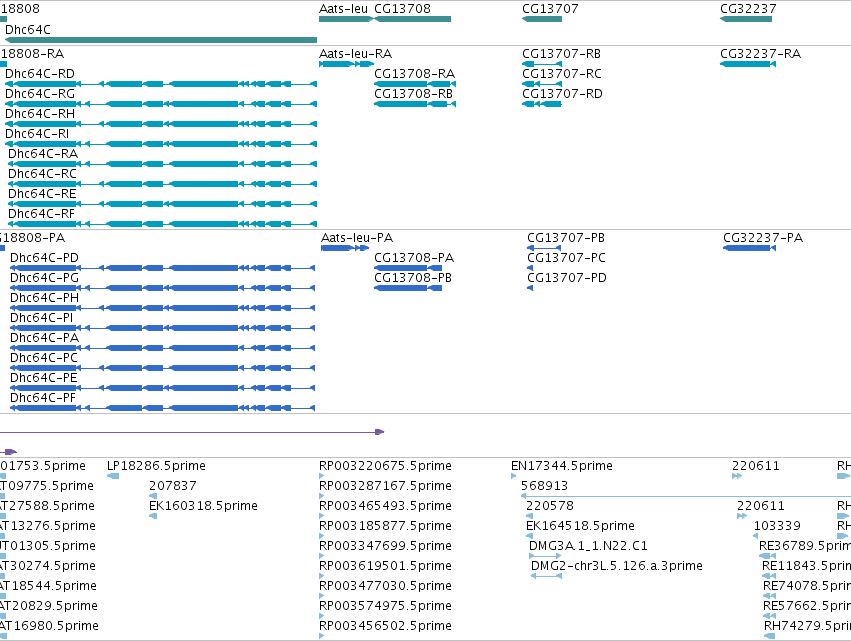
Task: Select Aats-leu-RA transcript
Action: [346, 64]
